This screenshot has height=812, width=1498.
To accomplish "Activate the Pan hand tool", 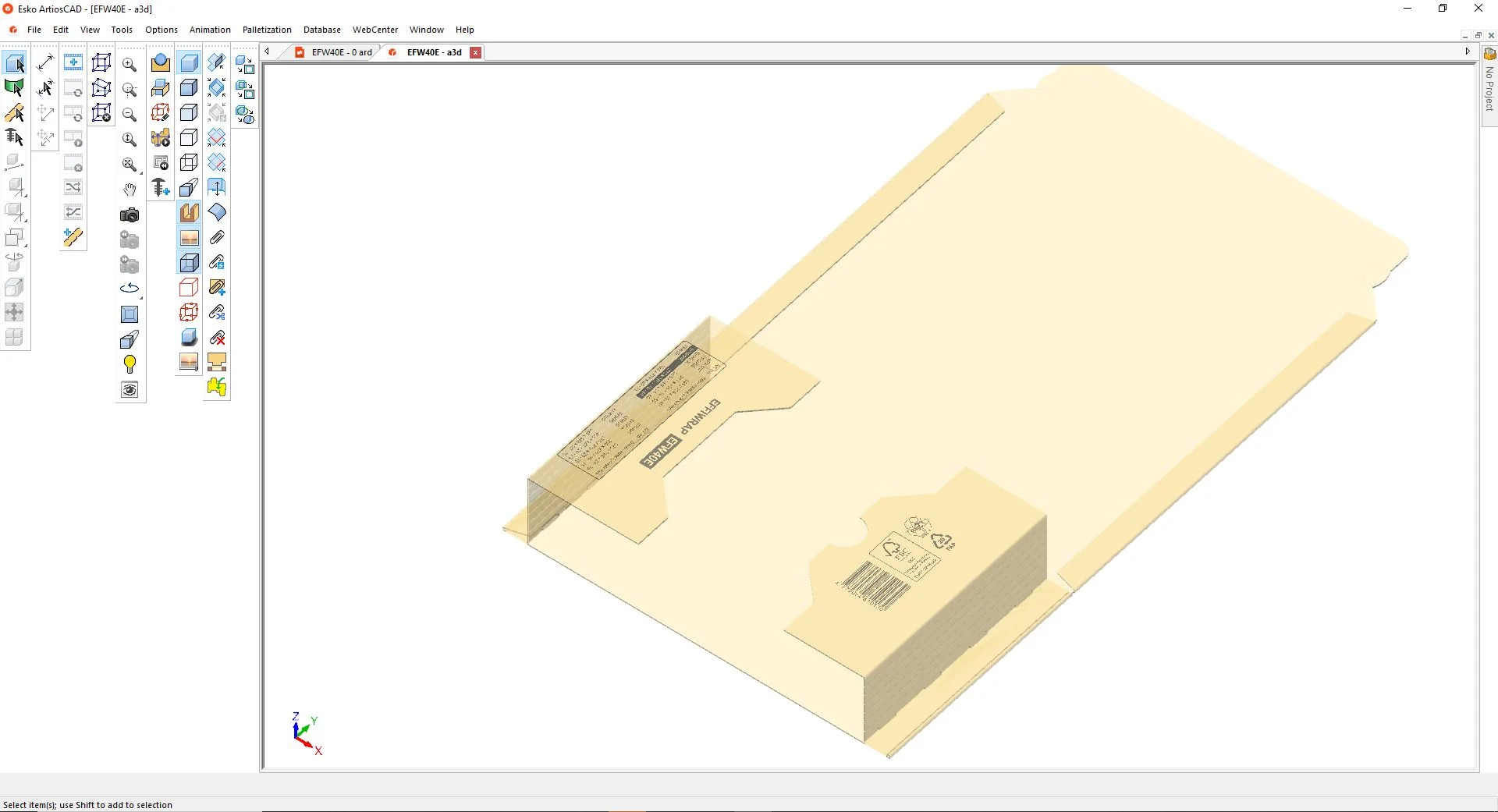I will coord(130,190).
